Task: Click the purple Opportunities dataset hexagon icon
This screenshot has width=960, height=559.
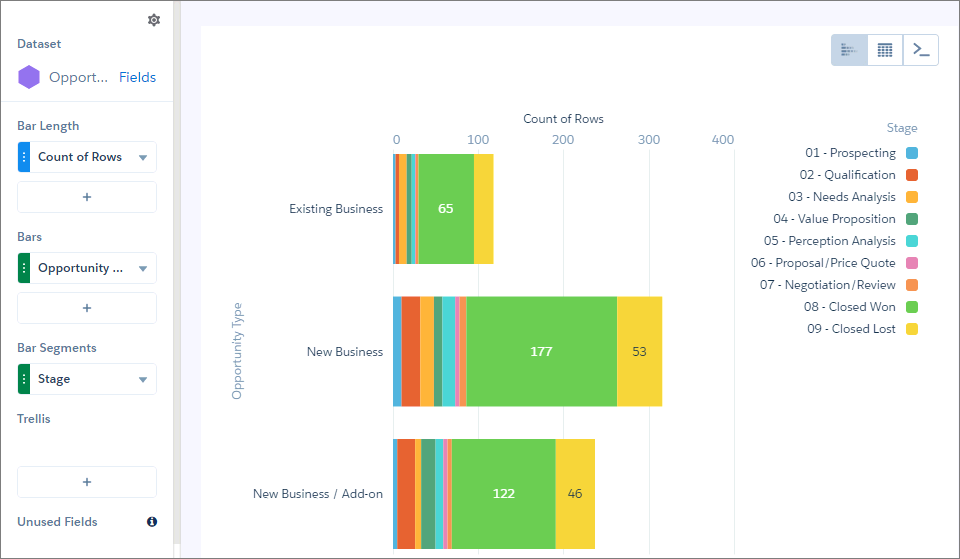Action: (29, 77)
